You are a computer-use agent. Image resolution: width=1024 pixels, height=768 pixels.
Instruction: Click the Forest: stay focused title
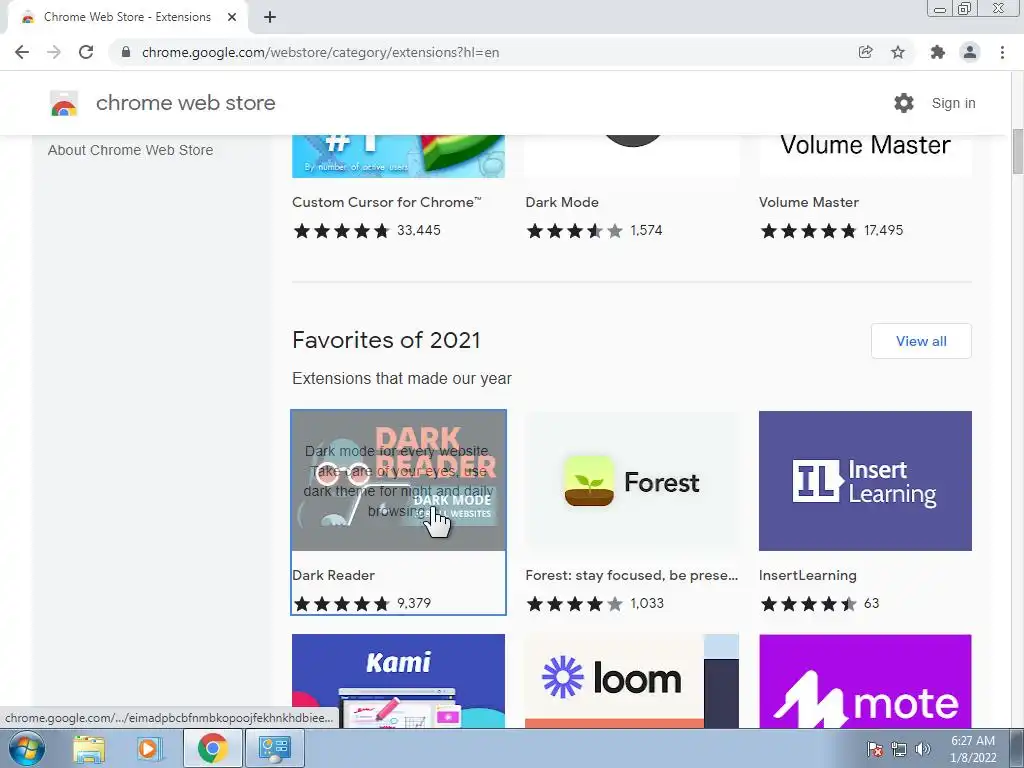(632, 575)
